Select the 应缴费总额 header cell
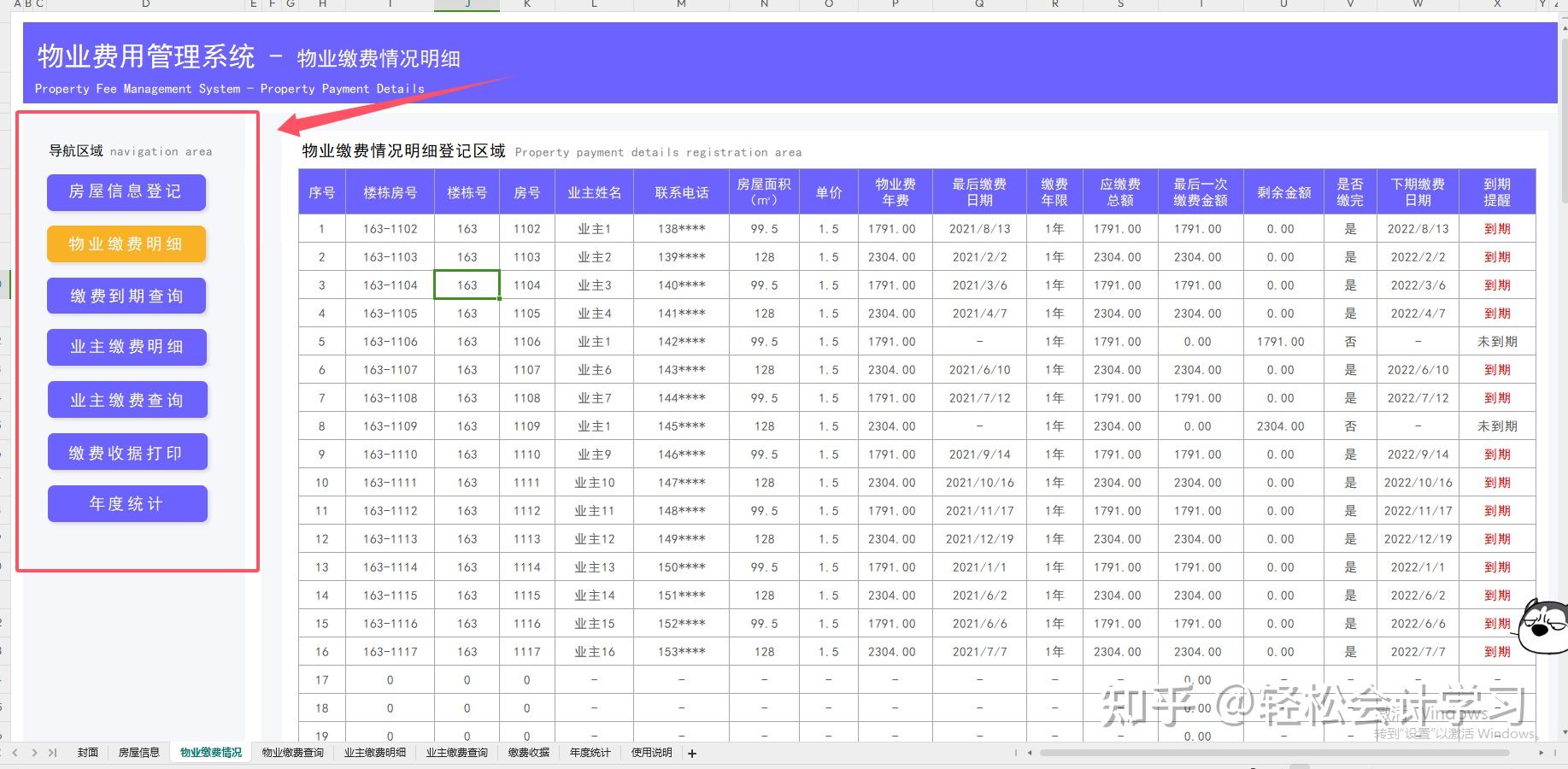Image resolution: width=1568 pixels, height=769 pixels. tap(1120, 192)
